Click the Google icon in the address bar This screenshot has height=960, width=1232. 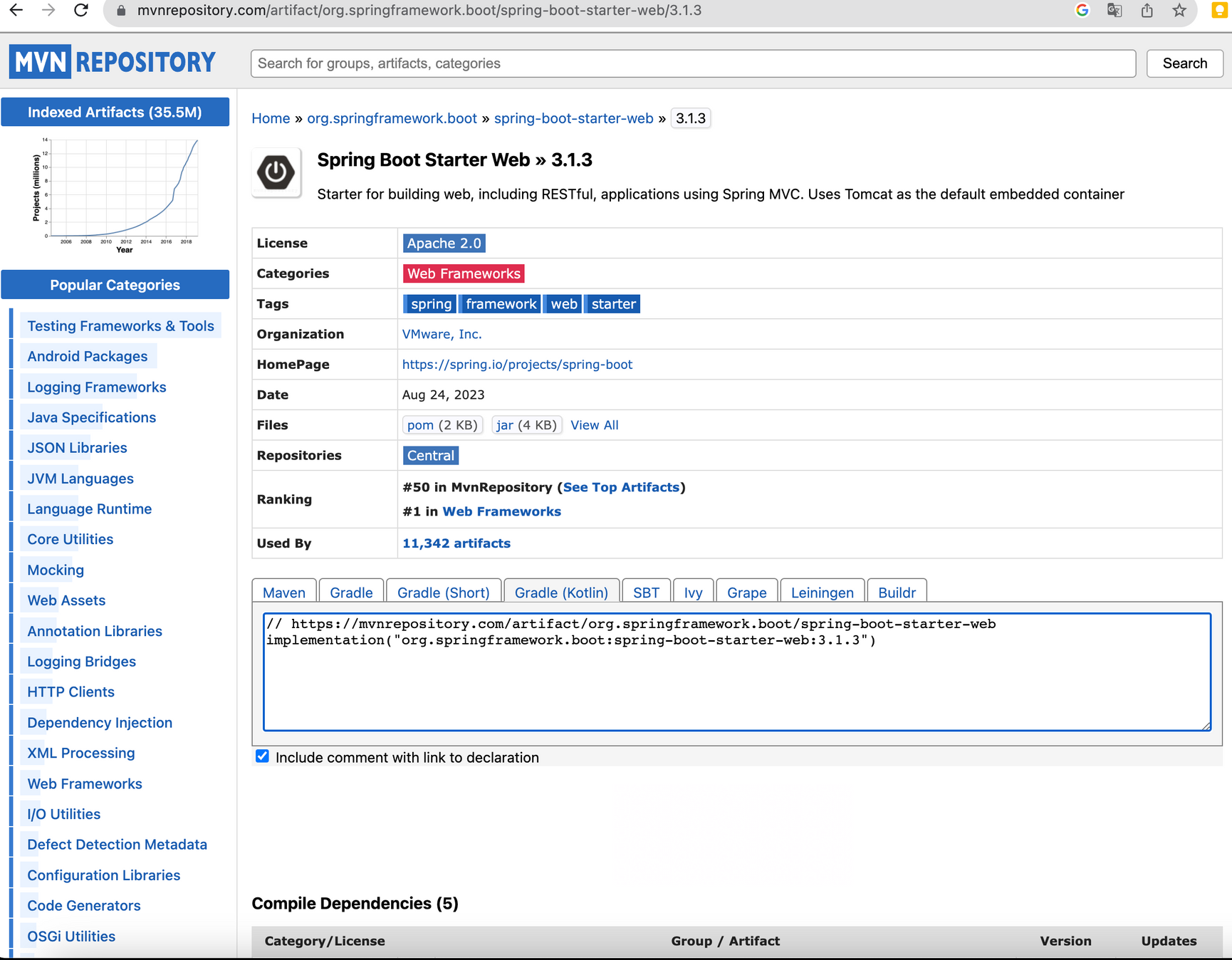[1082, 10]
